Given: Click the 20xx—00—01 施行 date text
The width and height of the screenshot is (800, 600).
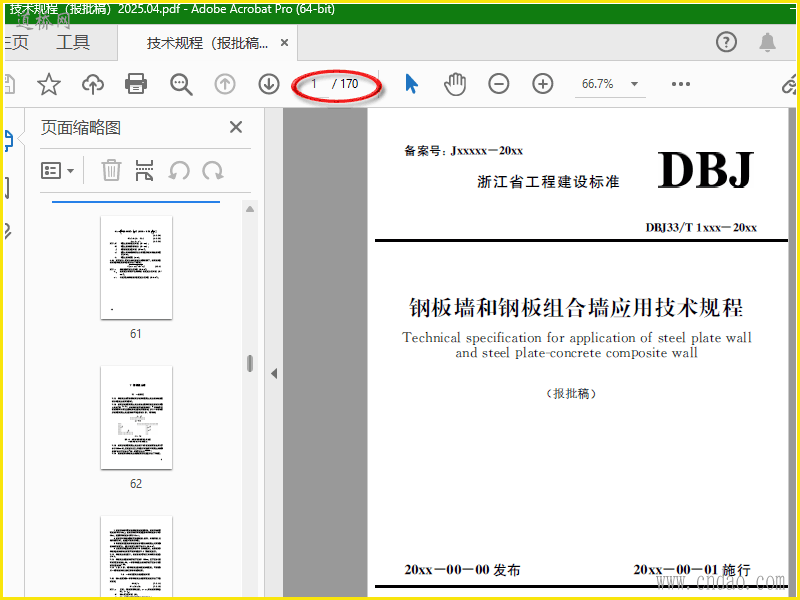Looking at the screenshot, I should [x=692, y=569].
